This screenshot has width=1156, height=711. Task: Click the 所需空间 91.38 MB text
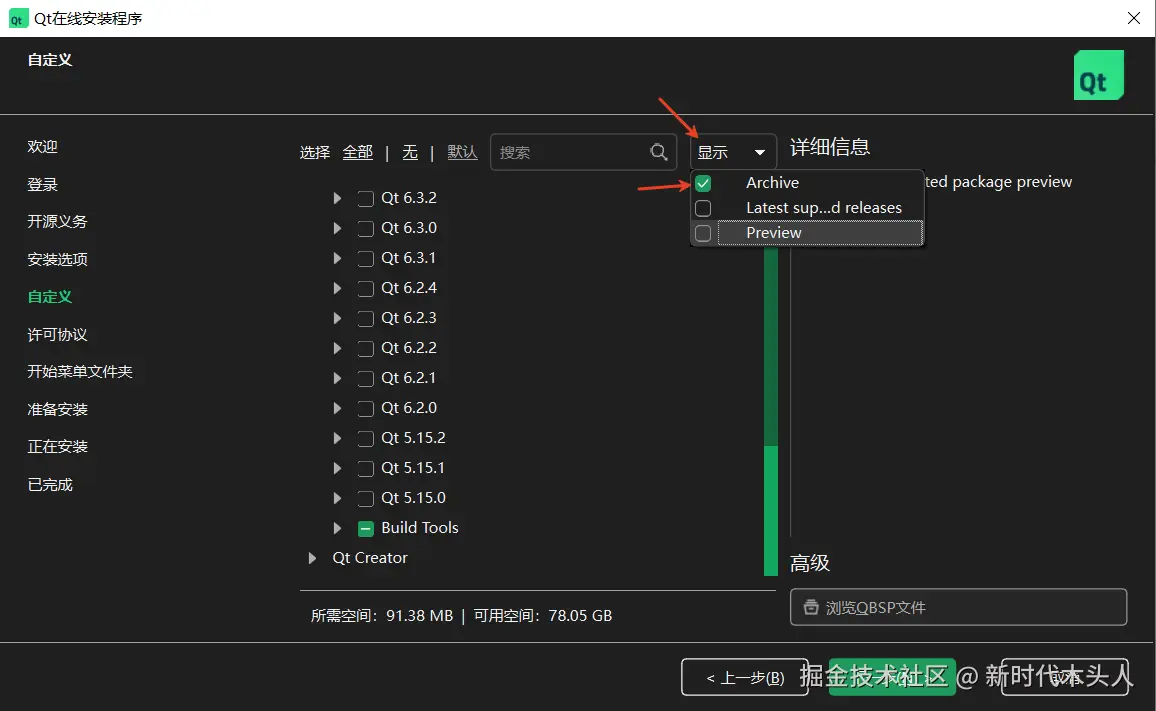click(382, 615)
